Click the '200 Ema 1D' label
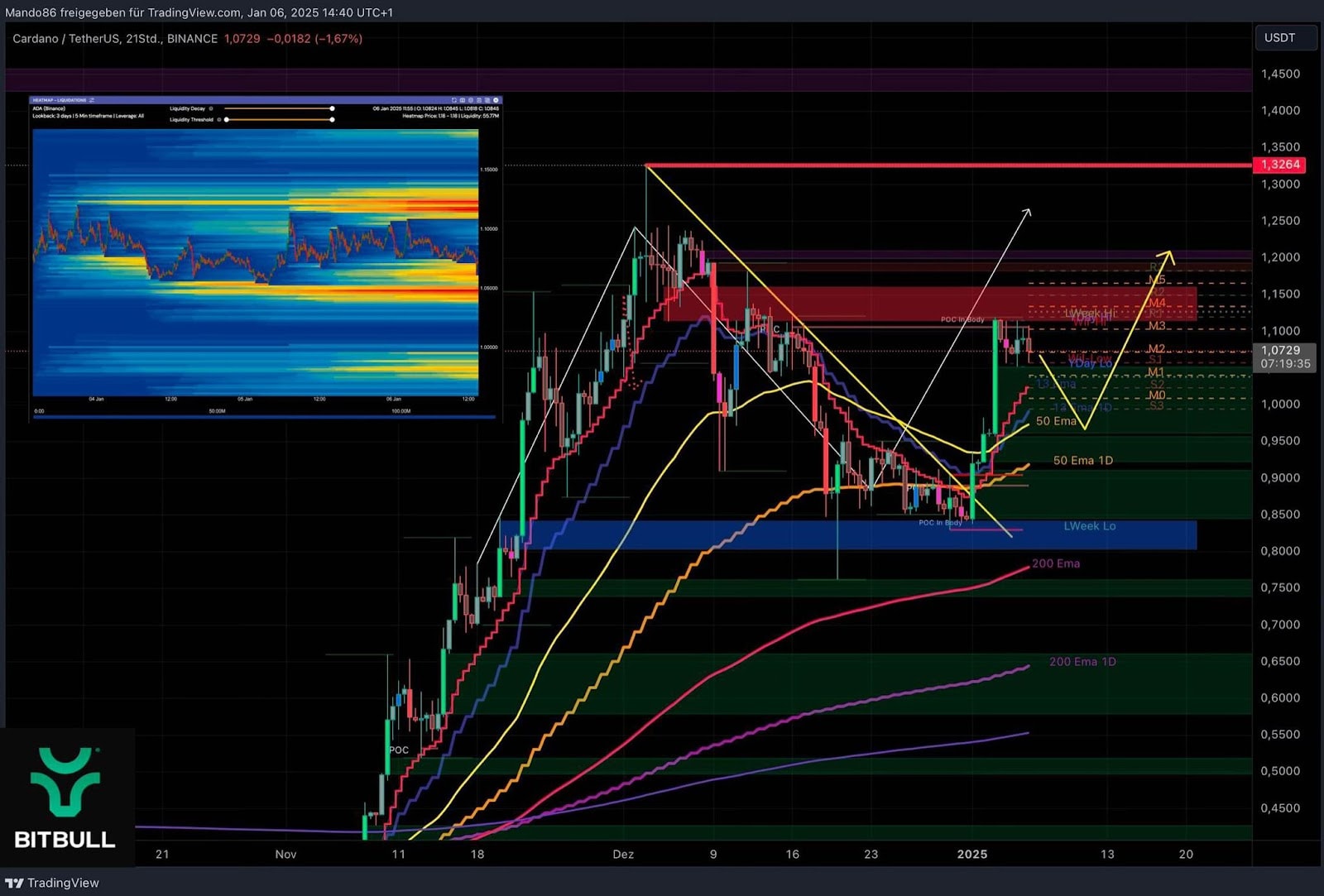 coord(1082,662)
